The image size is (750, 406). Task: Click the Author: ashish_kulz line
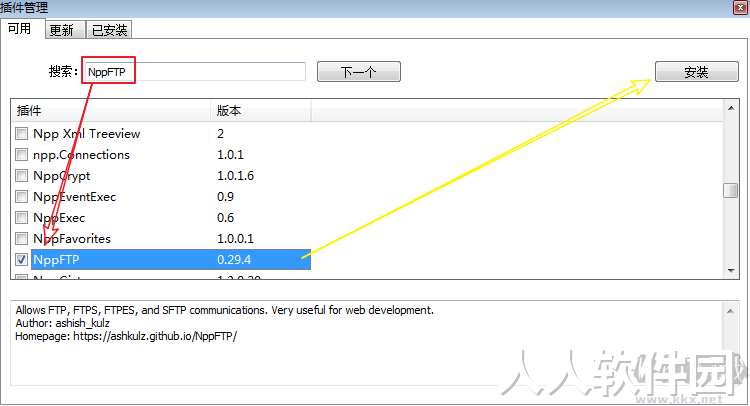pyautogui.click(x=63, y=323)
